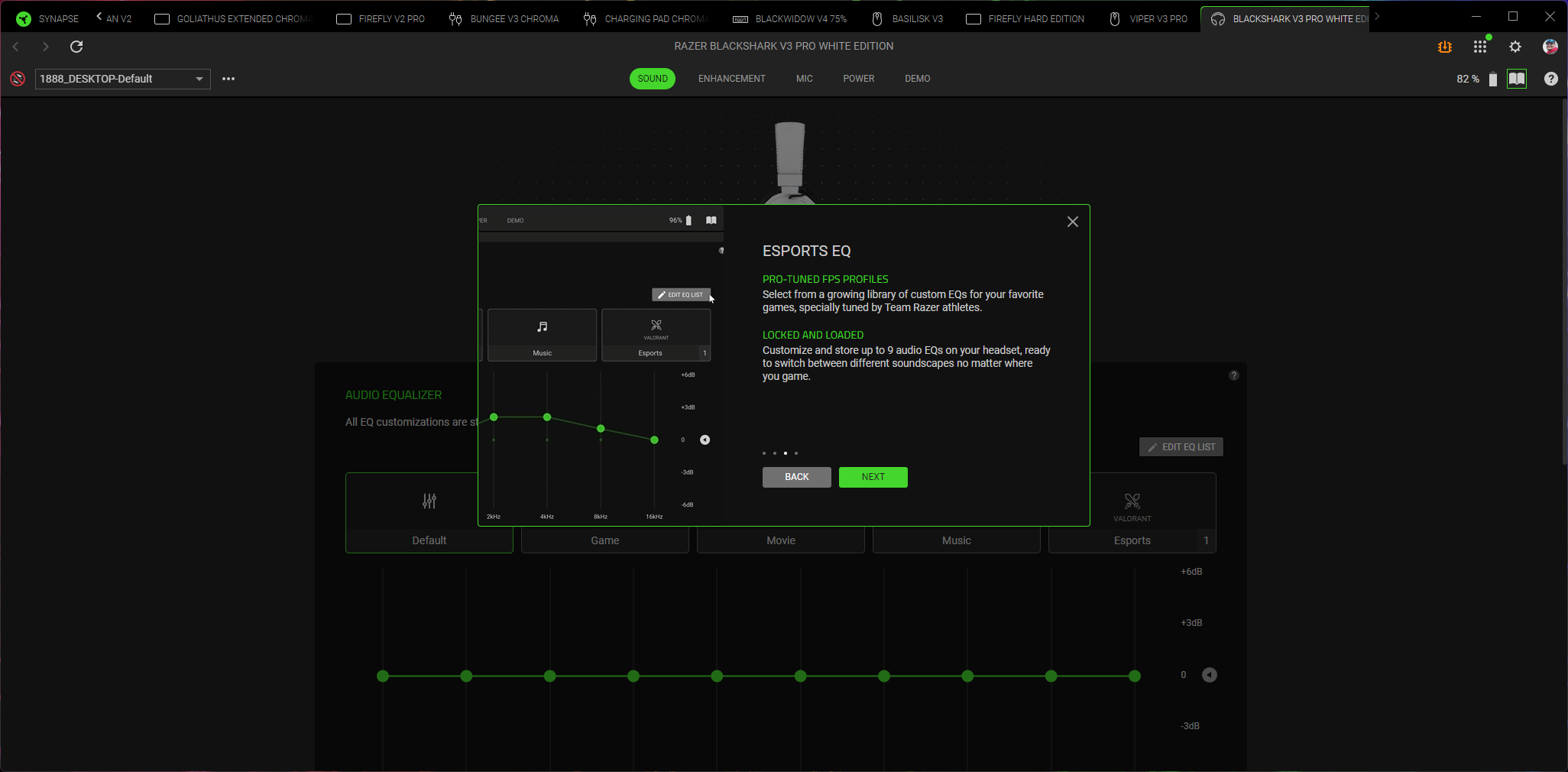Open the user account avatar

click(x=1550, y=47)
